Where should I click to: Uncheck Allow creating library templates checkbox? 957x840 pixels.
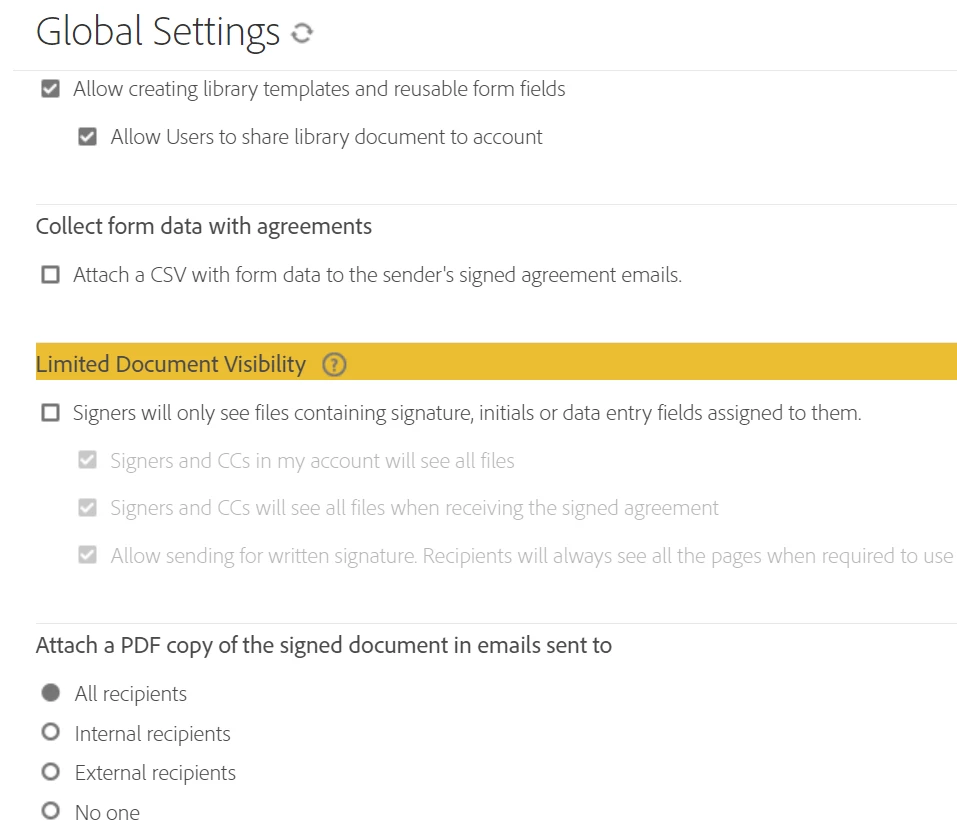click(x=50, y=89)
